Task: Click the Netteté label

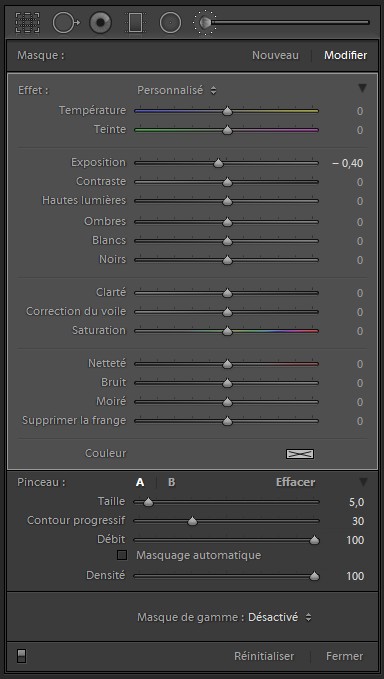Action: pos(107,364)
